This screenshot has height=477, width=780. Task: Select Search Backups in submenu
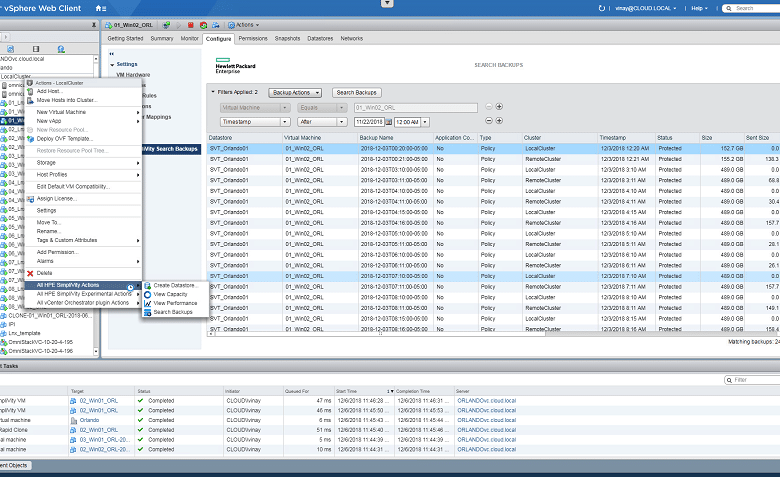pos(173,312)
